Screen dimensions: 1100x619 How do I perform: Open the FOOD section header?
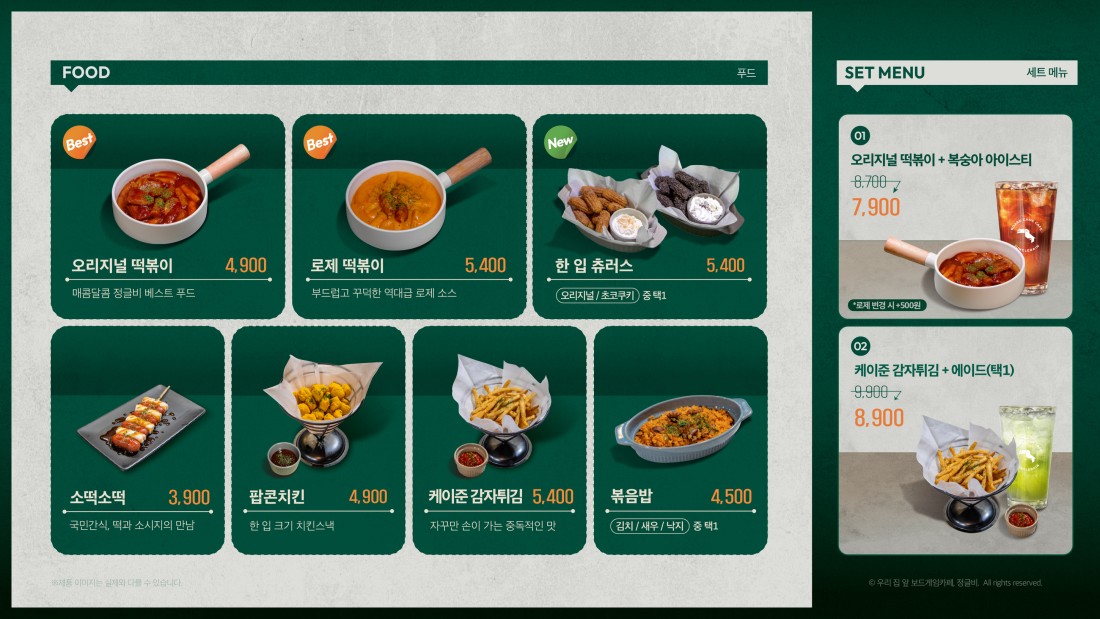click(x=409, y=73)
